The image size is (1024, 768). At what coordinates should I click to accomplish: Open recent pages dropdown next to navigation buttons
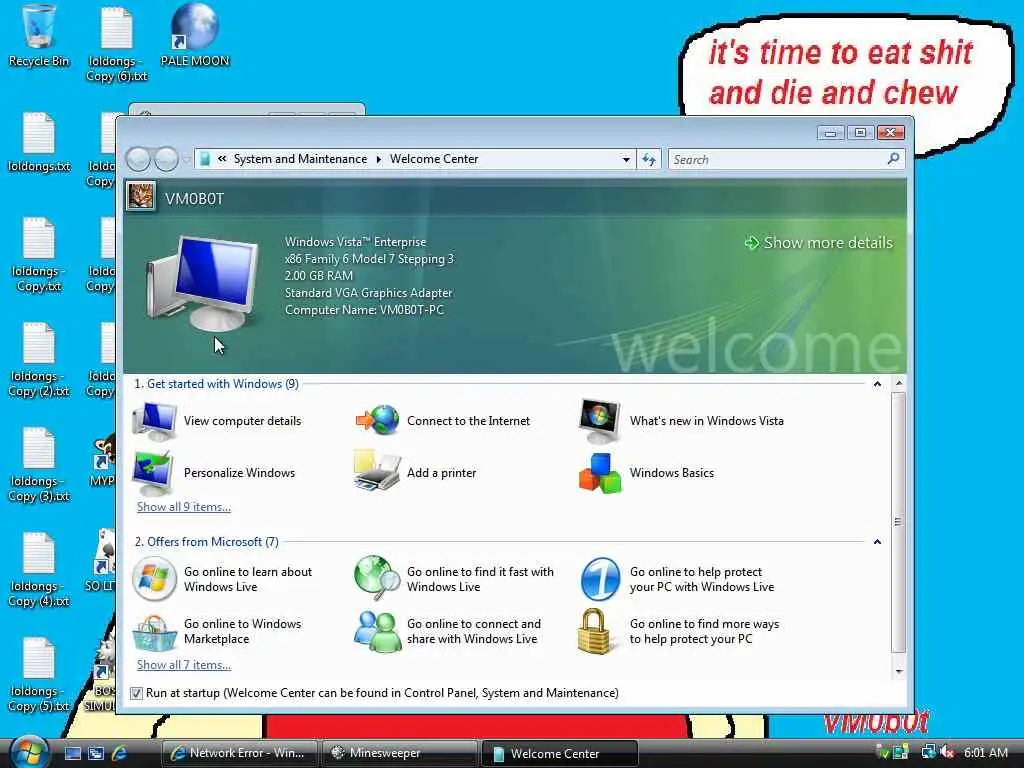click(x=186, y=159)
